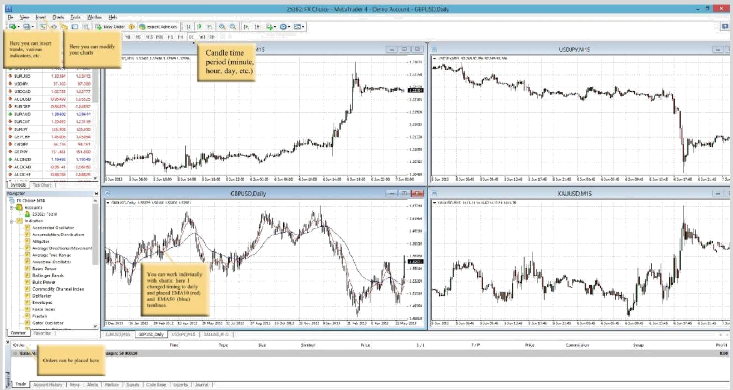Image resolution: width=733 pixels, height=390 pixels.
Task: Click the Navigator panel scroll-down arrow
Action: [x=95, y=326]
